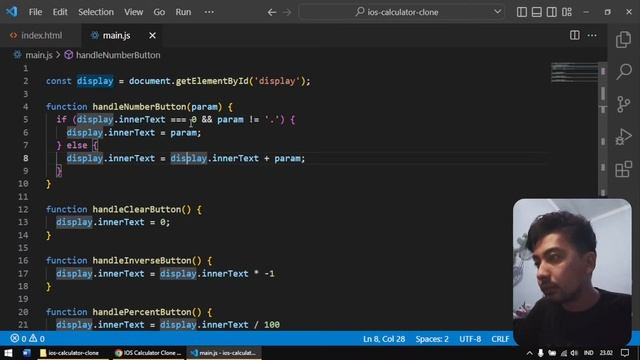Open the Selection menu
The image size is (640, 360).
pos(96,12)
